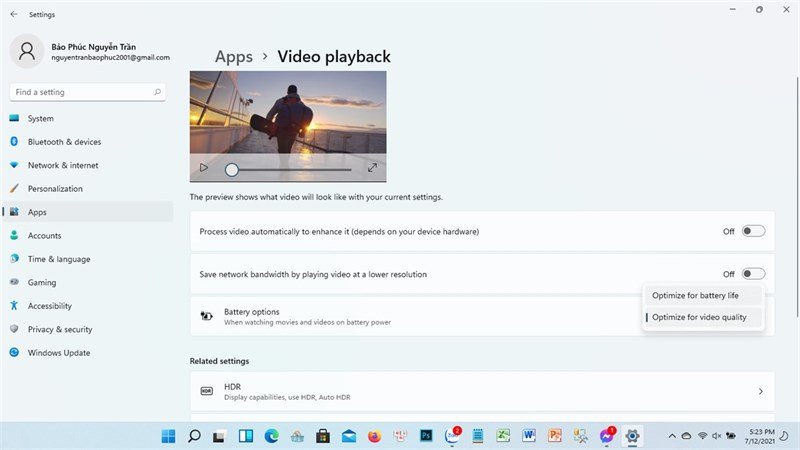
Task: Click the Battery options icon
Action: pyautogui.click(x=206, y=316)
